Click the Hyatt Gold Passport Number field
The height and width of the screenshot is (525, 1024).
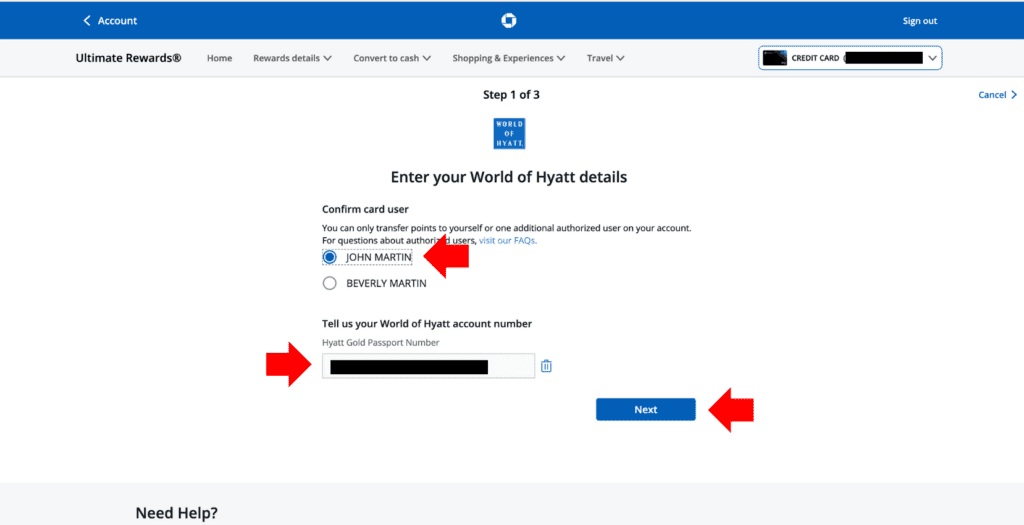(x=428, y=366)
